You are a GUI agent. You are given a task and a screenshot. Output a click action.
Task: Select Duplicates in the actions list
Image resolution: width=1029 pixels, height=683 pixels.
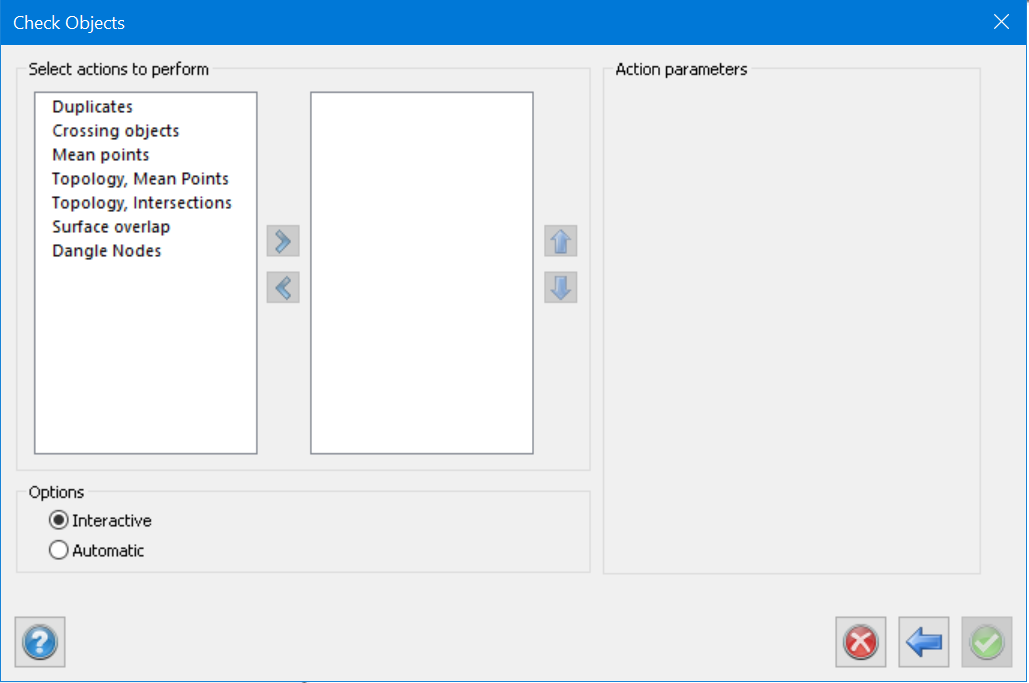tap(93, 107)
